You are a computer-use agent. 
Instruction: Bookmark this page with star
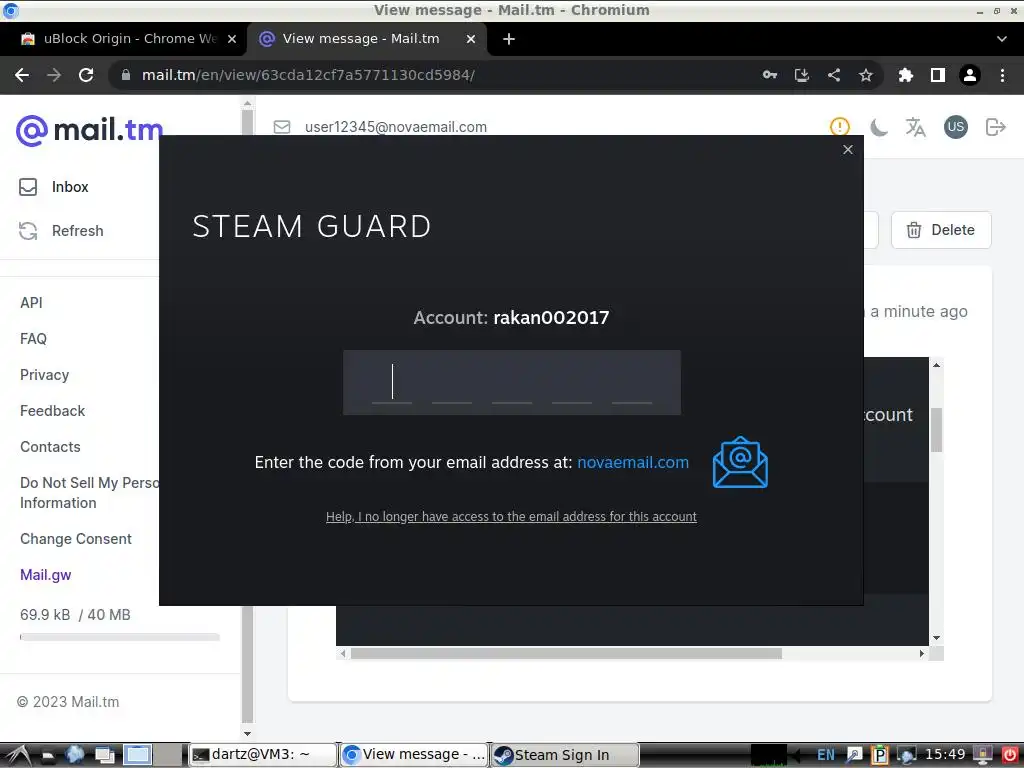(x=866, y=75)
